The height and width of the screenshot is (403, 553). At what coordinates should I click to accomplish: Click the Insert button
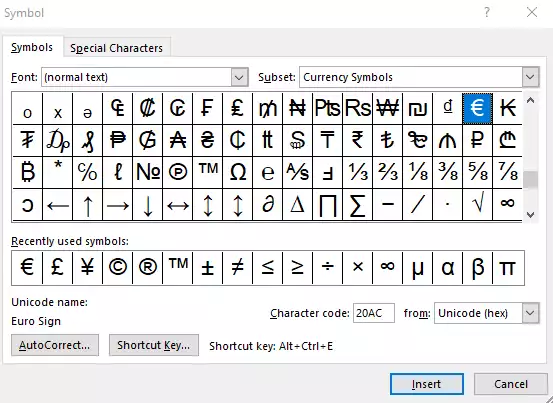(x=427, y=384)
